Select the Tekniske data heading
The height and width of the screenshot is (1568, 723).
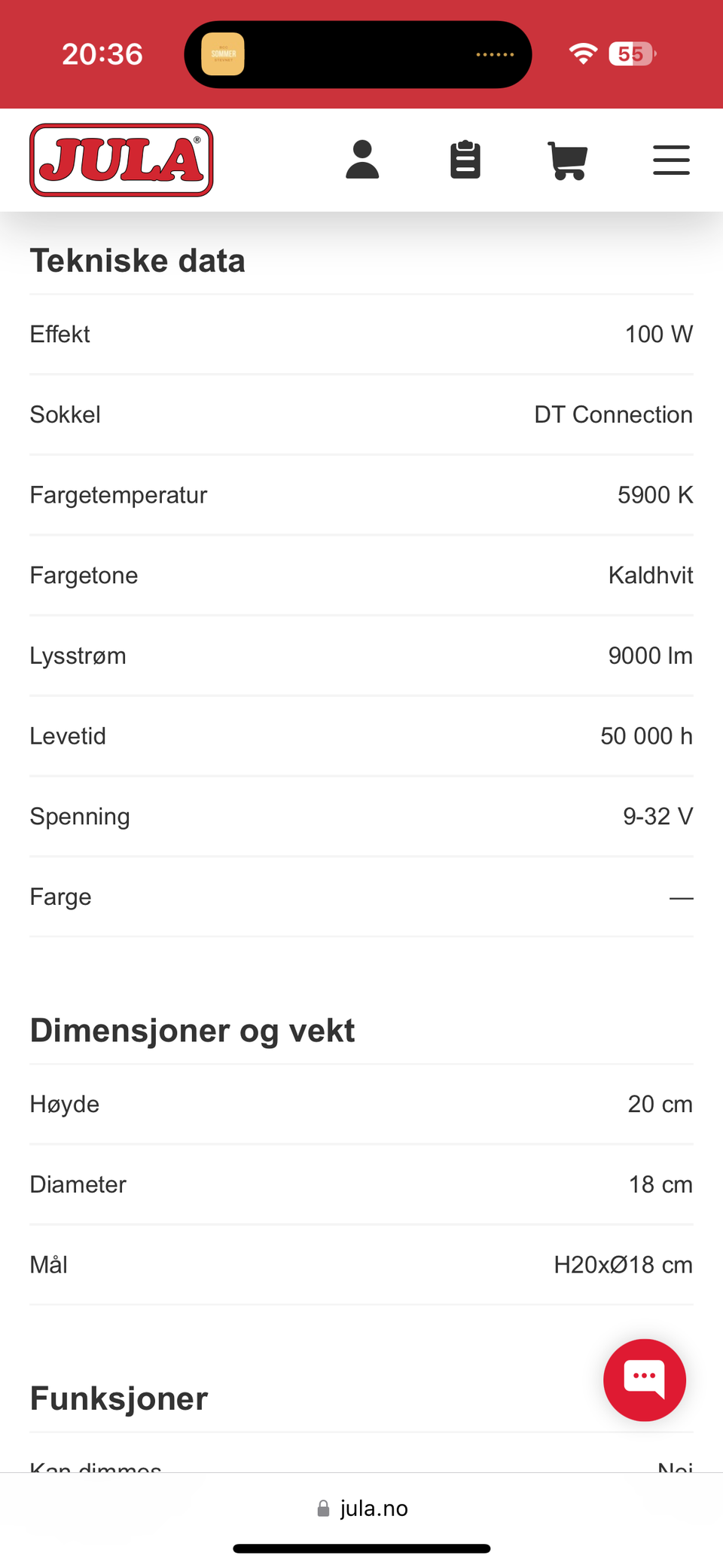[138, 261]
